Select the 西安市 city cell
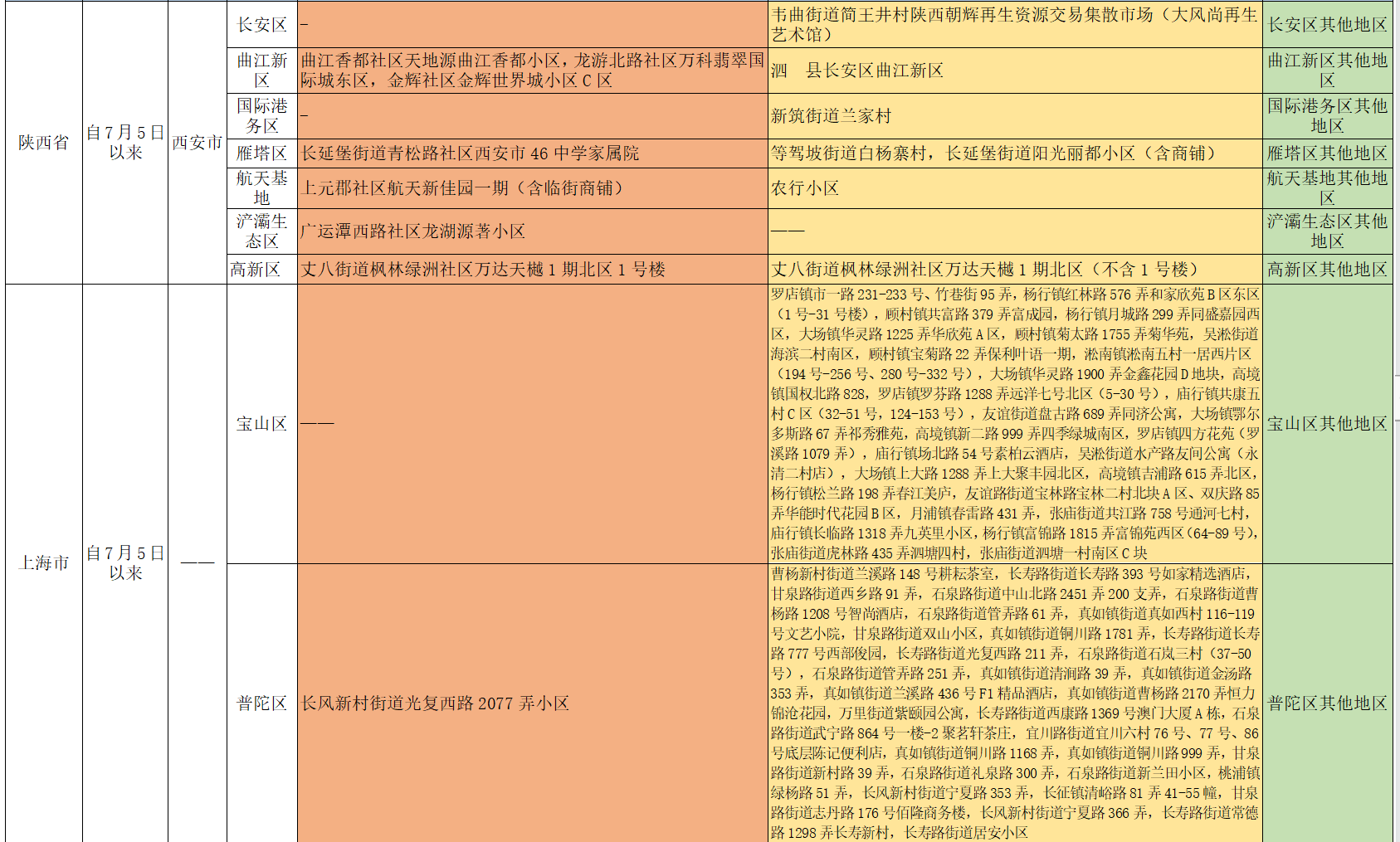1400x842 pixels. point(197,143)
